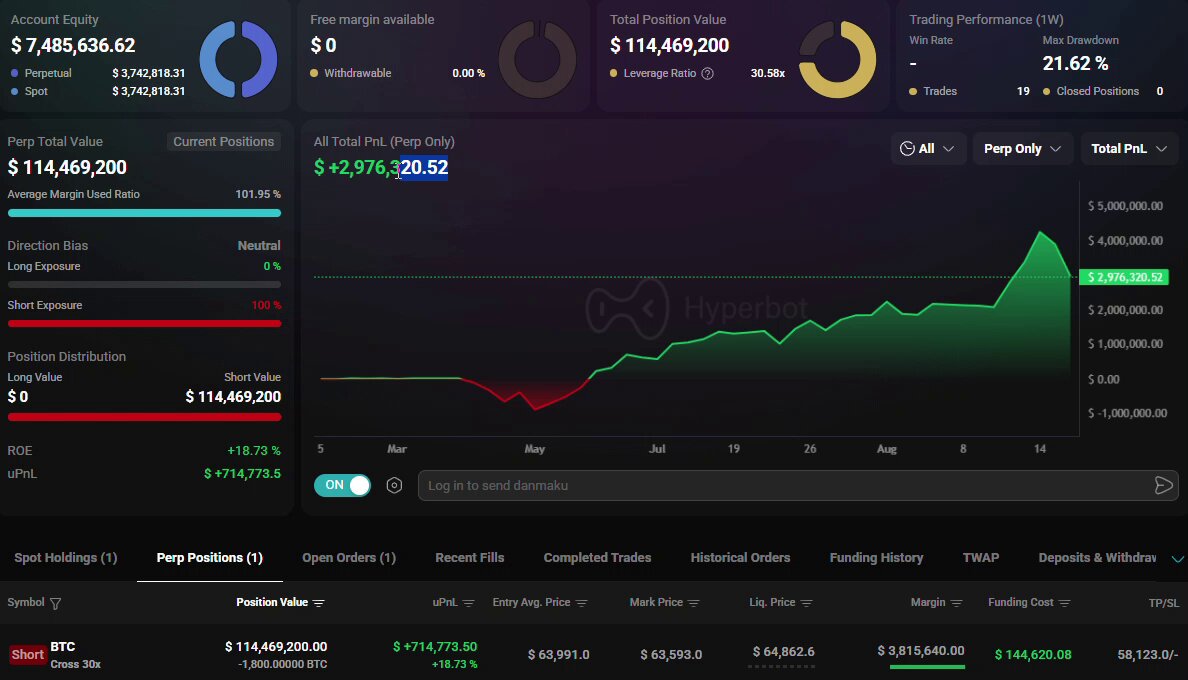
Task: Switch to the TWAP tab
Action: pyautogui.click(x=981, y=558)
